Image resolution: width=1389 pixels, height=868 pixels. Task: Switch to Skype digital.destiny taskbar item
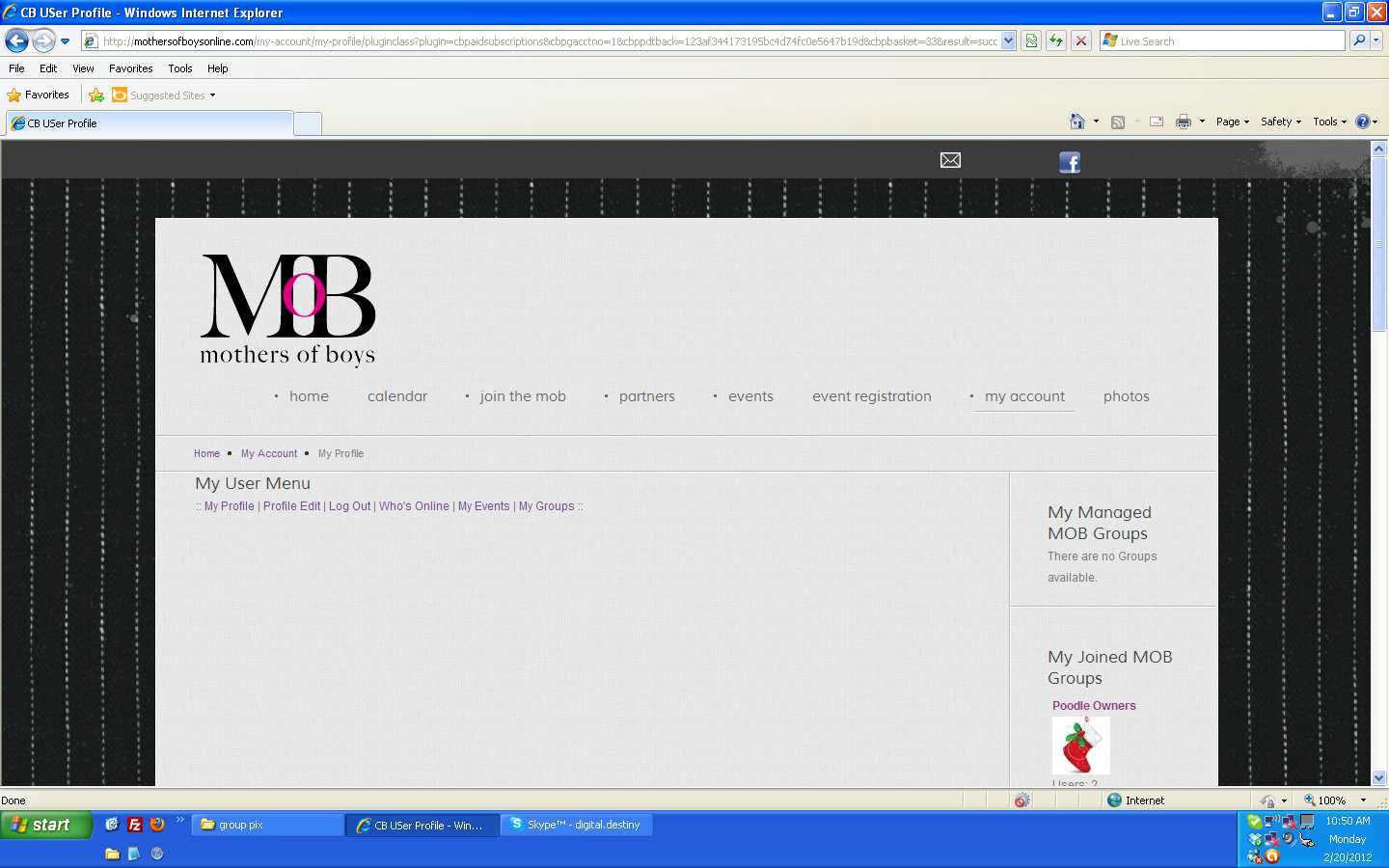(577, 825)
